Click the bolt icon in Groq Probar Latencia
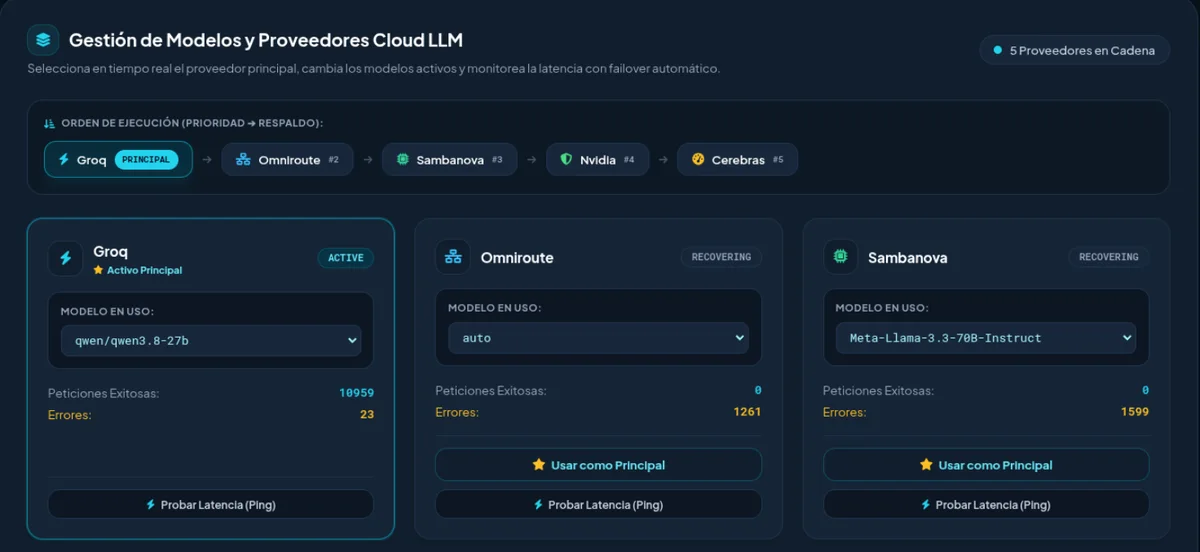The width and height of the screenshot is (1200, 552). pyautogui.click(x=151, y=505)
